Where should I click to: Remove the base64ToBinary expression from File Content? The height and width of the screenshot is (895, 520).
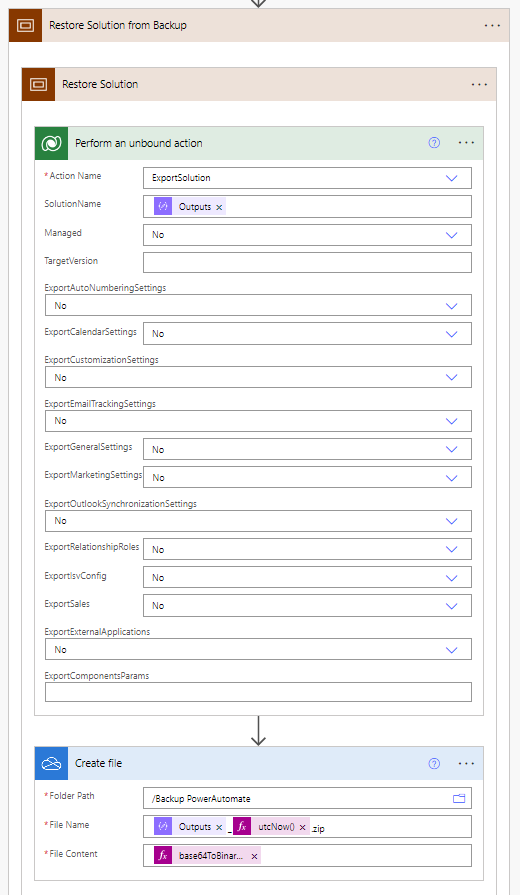[x=255, y=856]
